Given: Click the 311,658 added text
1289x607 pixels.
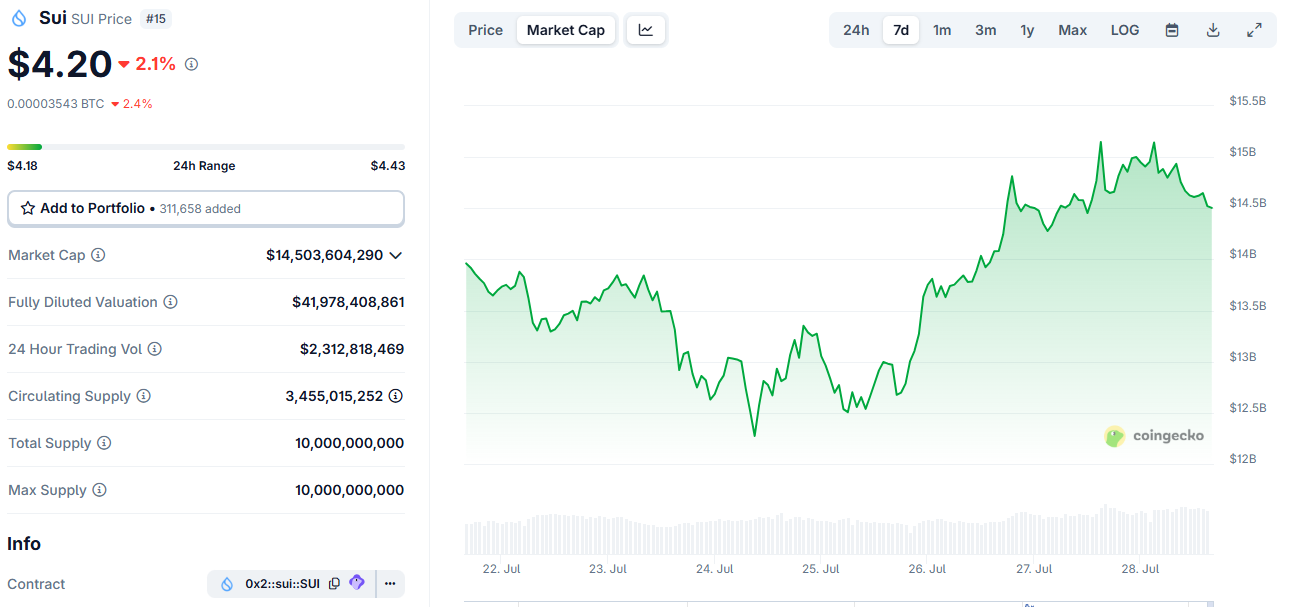Looking at the screenshot, I should click(x=200, y=209).
